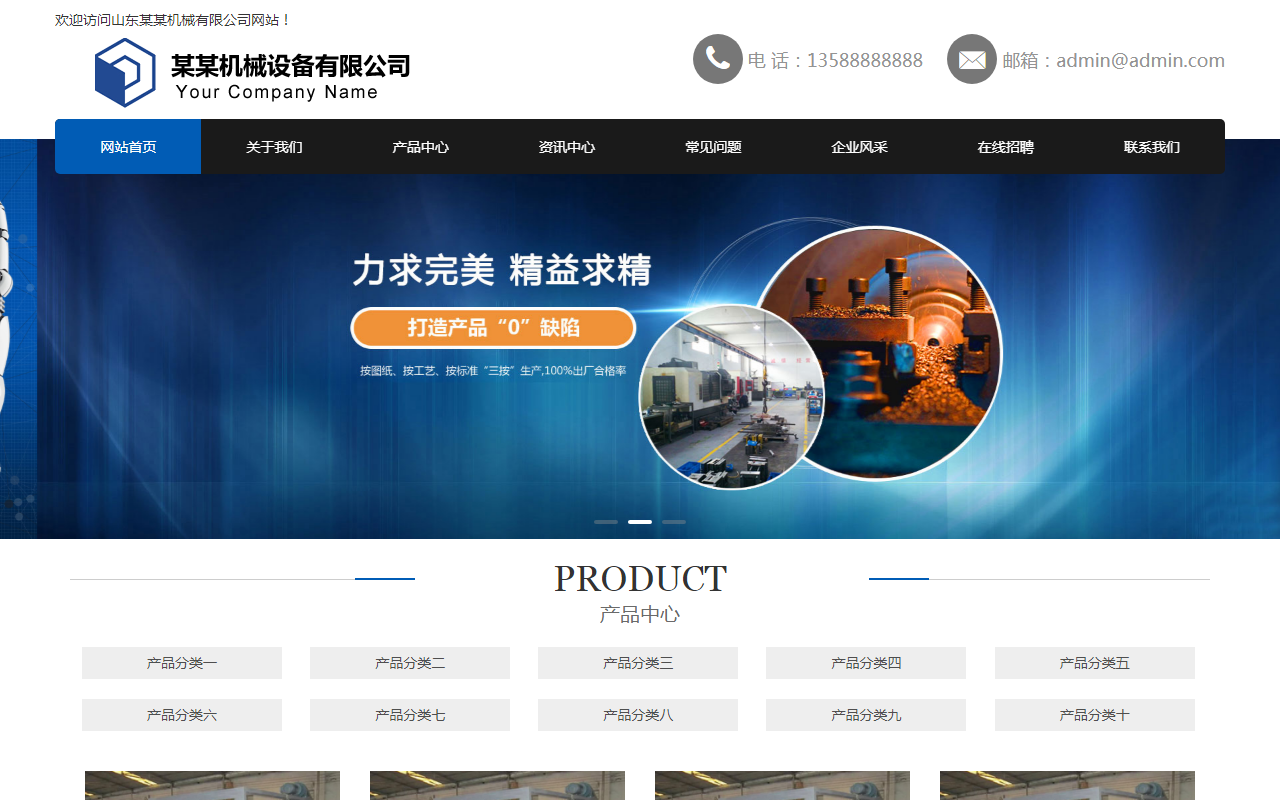Show the first banner slide indicator

[606, 522]
